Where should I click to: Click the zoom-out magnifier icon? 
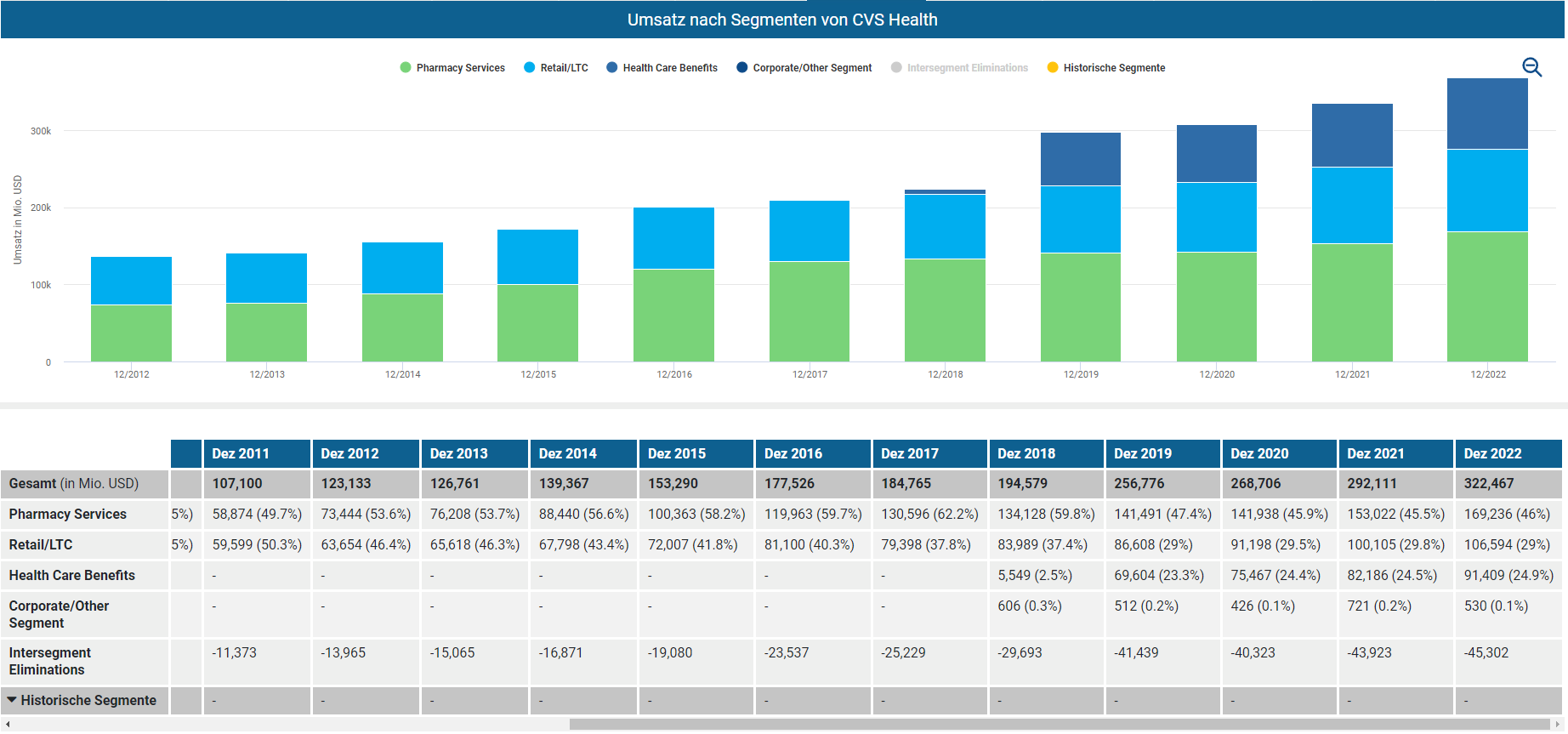coord(1531,67)
